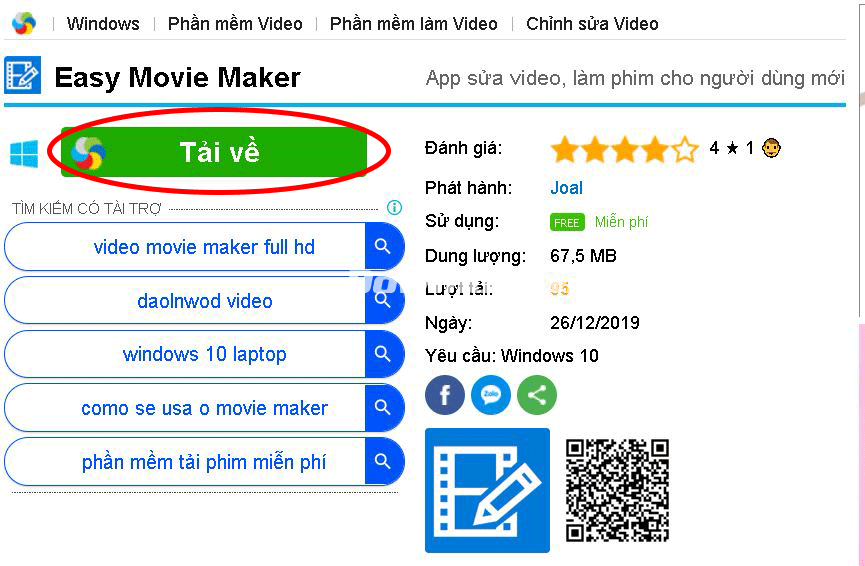The width and height of the screenshot is (865, 566).
Task: Click search icon beside 'windows 10 laptop'
Action: [383, 354]
